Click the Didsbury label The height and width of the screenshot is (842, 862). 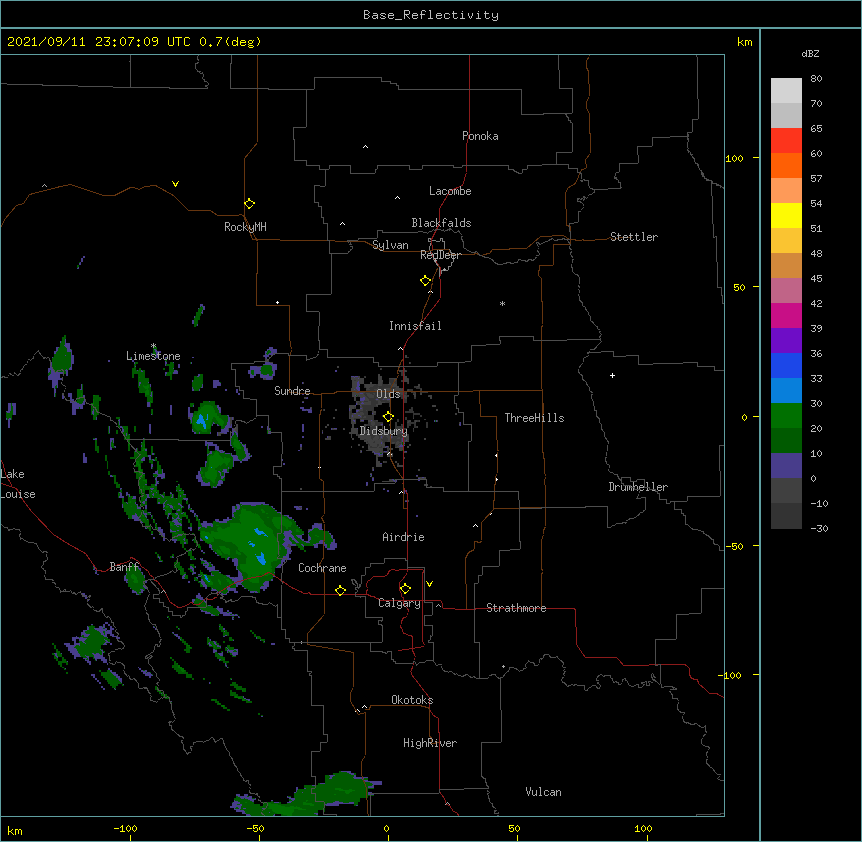[384, 431]
